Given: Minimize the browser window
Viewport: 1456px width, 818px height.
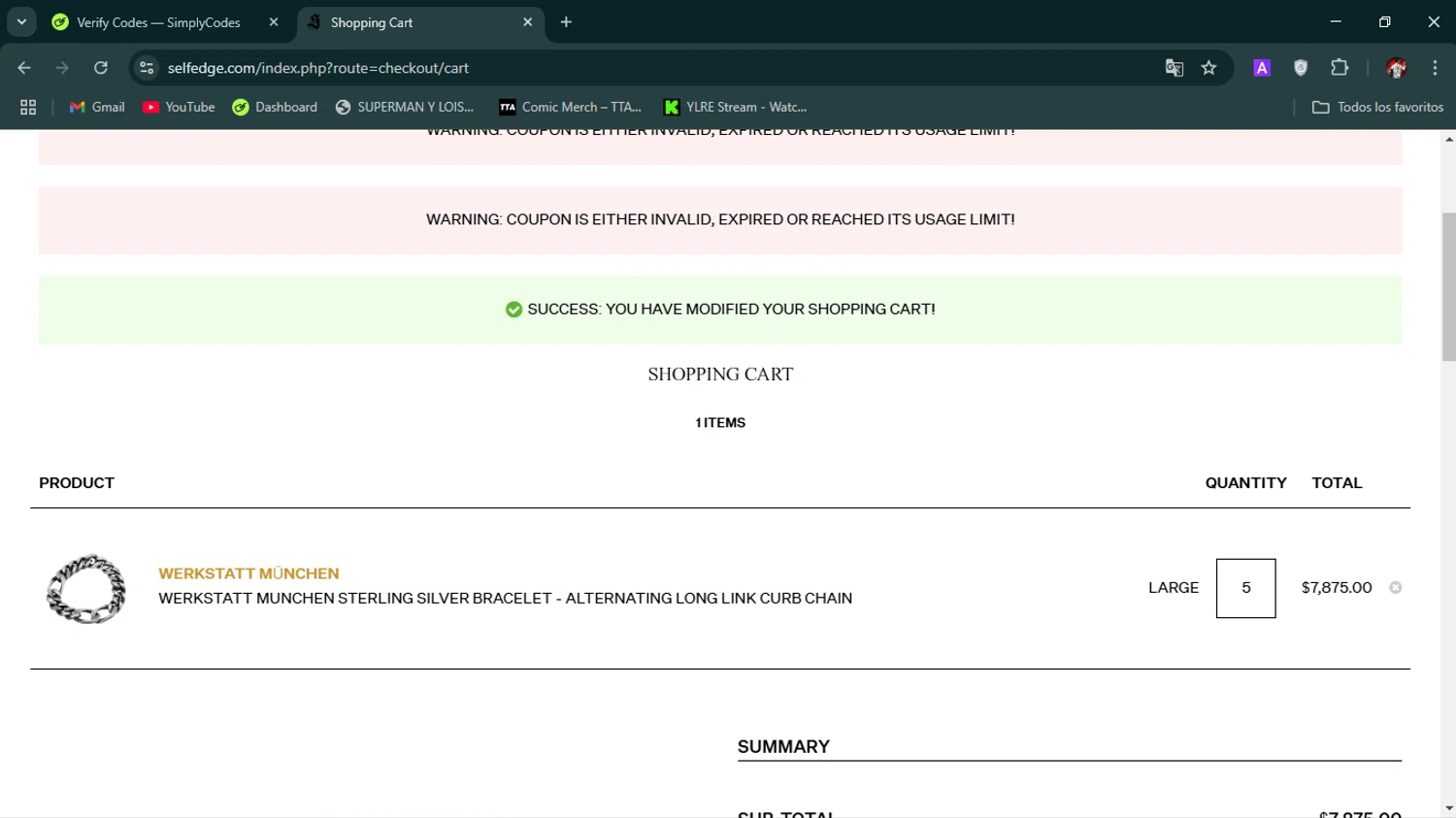Looking at the screenshot, I should point(1336,21).
